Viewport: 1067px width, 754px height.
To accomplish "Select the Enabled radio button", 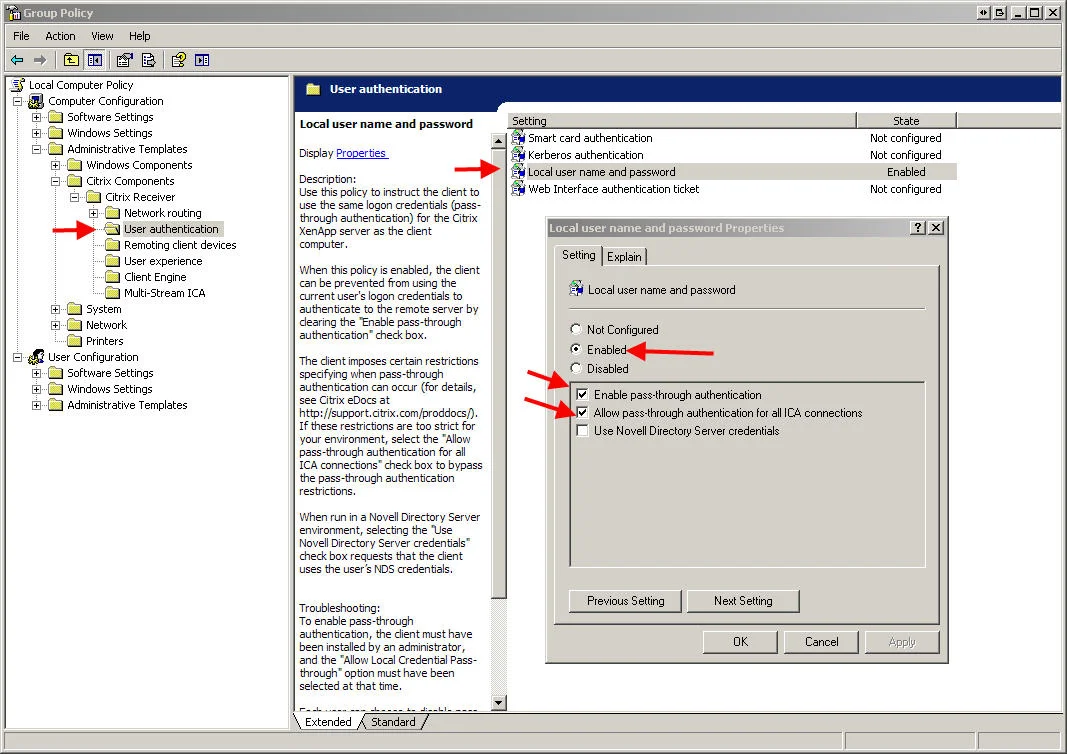I will click(x=576, y=349).
